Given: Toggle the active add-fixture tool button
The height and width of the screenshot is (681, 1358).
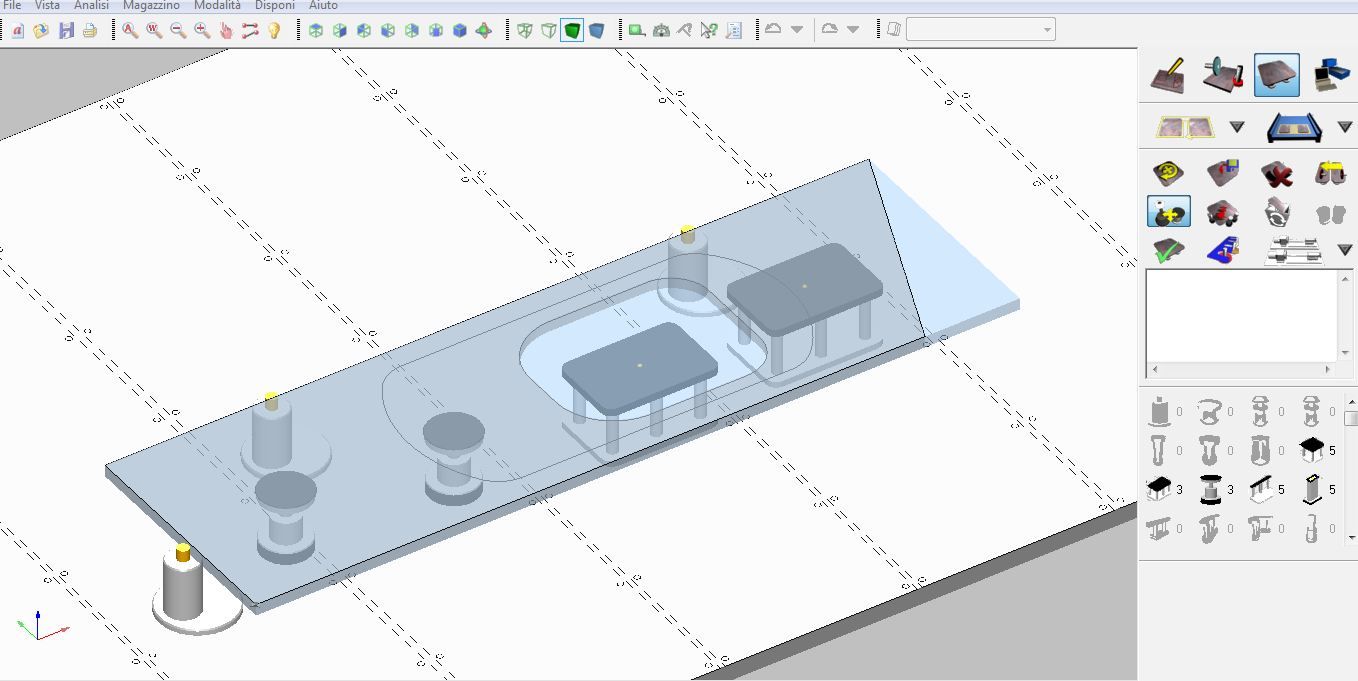Looking at the screenshot, I should tap(1167, 212).
